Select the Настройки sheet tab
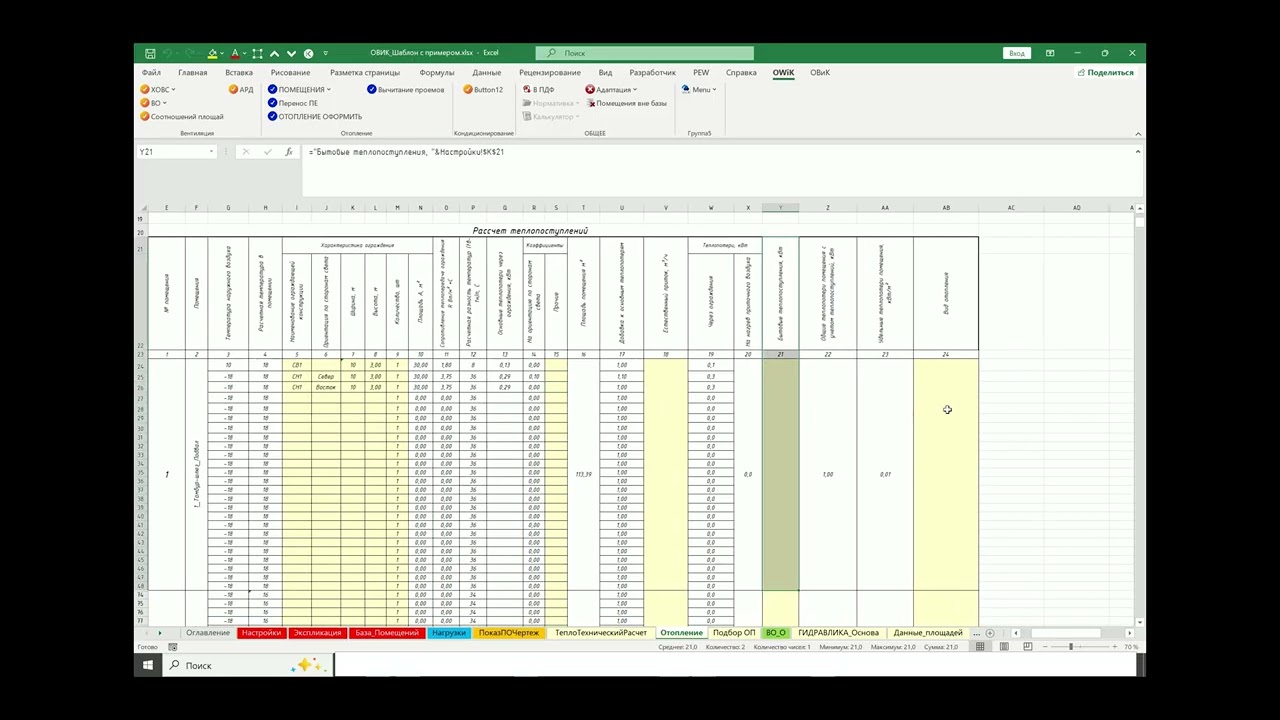Screen dimensions: 1280x720 (261, 633)
